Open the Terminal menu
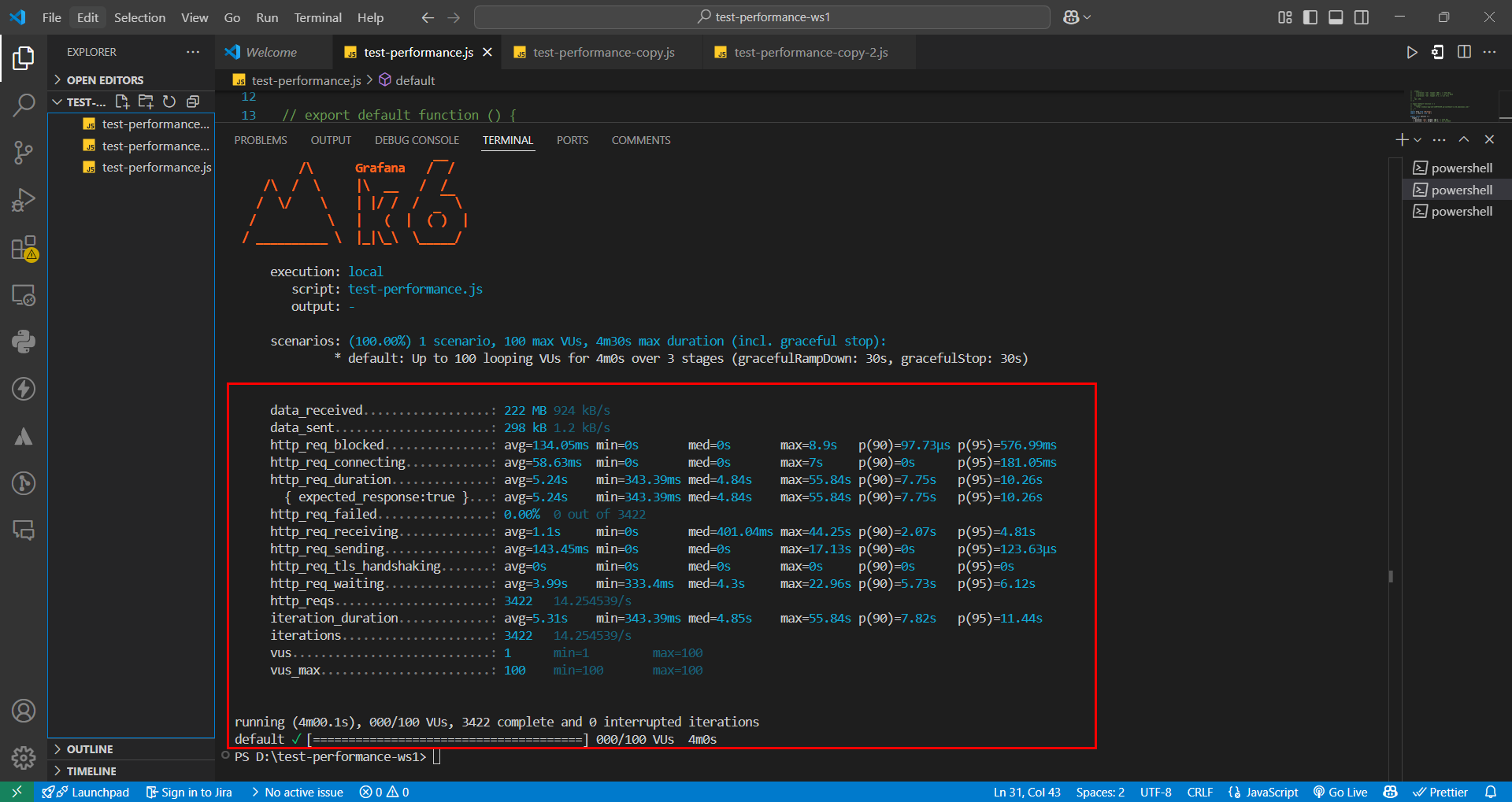The width and height of the screenshot is (1512, 802). pos(318,17)
